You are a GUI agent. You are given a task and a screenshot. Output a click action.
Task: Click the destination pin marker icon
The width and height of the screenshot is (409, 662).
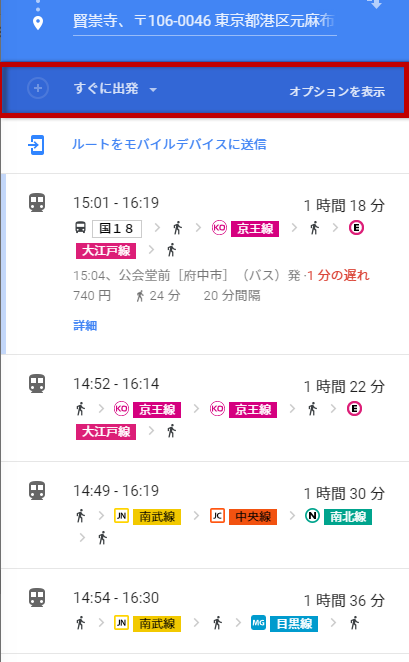38,23
